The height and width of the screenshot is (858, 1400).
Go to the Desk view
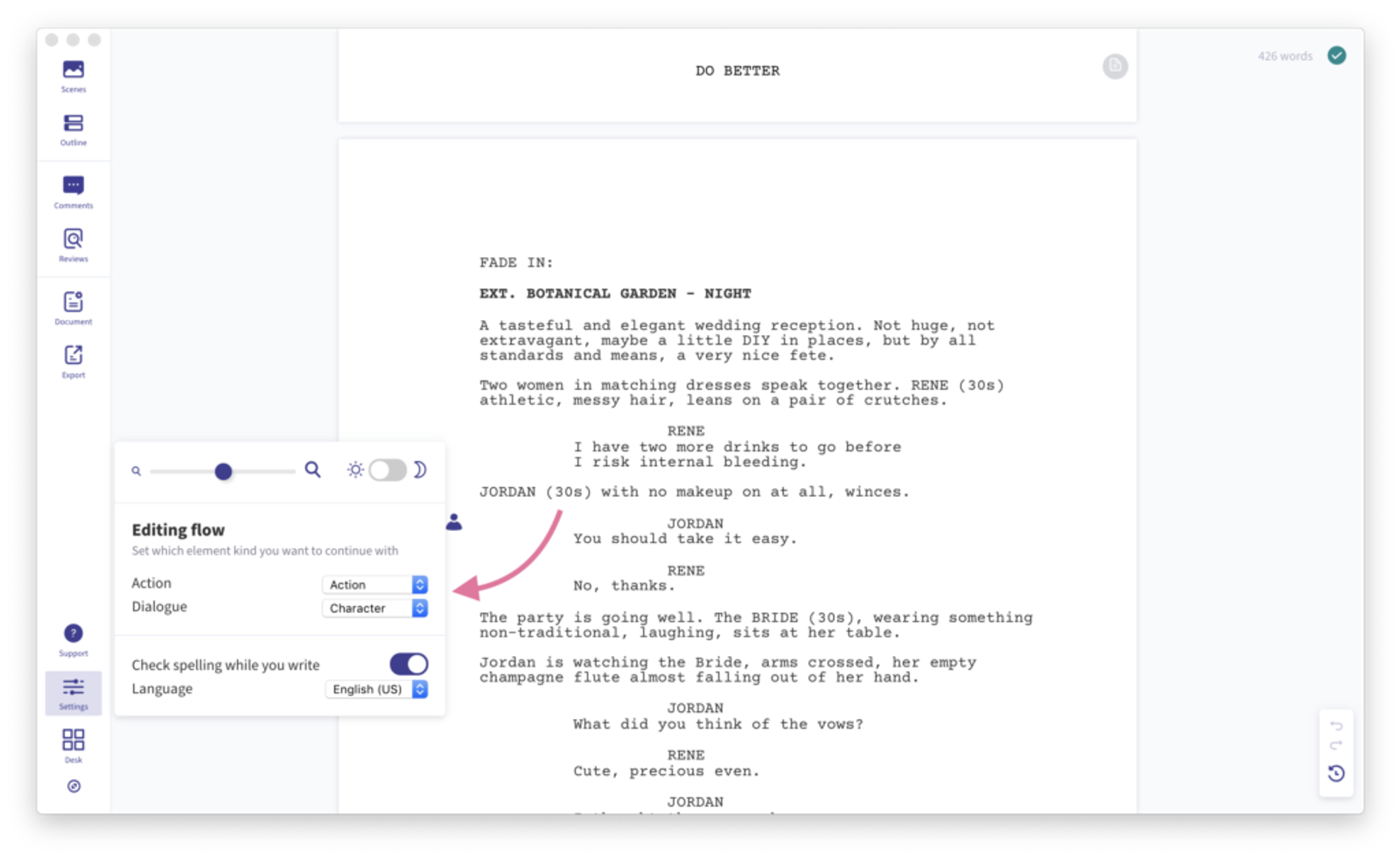[x=73, y=745]
